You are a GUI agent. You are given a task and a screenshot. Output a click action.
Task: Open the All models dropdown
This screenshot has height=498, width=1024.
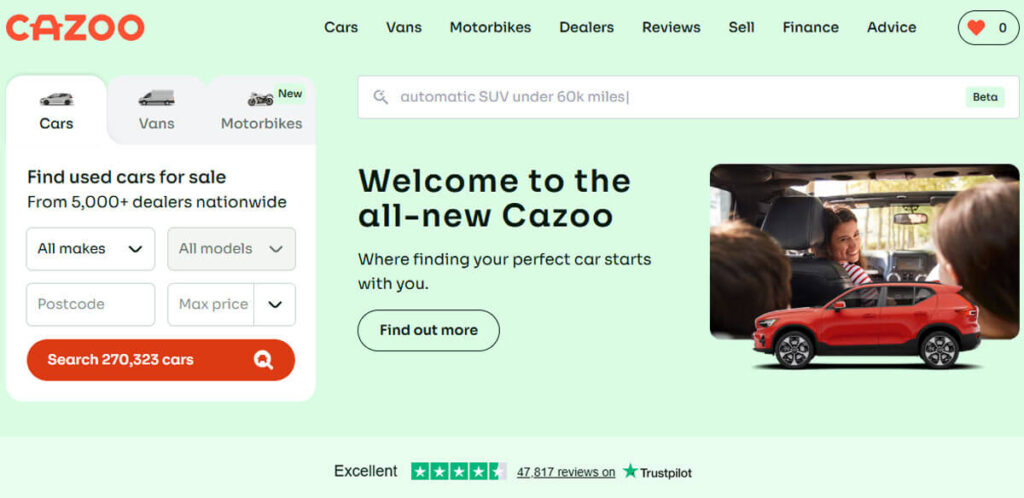point(231,249)
